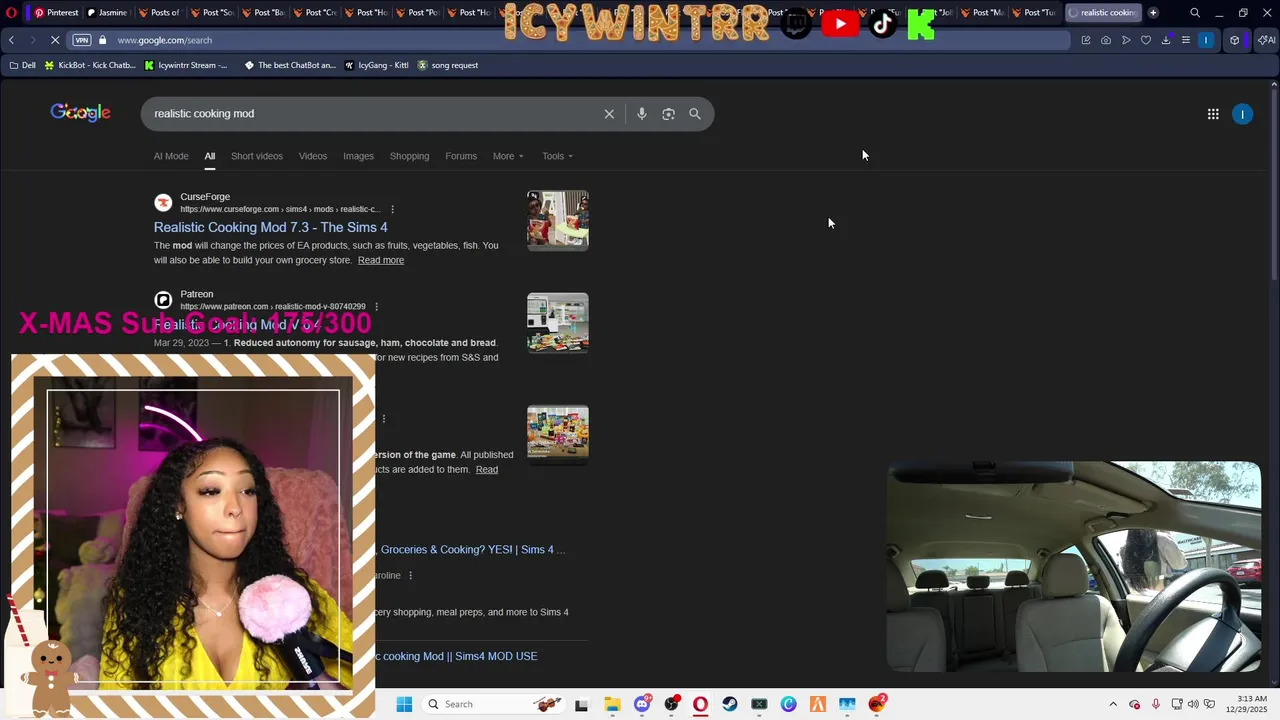The width and height of the screenshot is (1280, 720).
Task: Open Task View on the taskbar
Action: (x=581, y=704)
